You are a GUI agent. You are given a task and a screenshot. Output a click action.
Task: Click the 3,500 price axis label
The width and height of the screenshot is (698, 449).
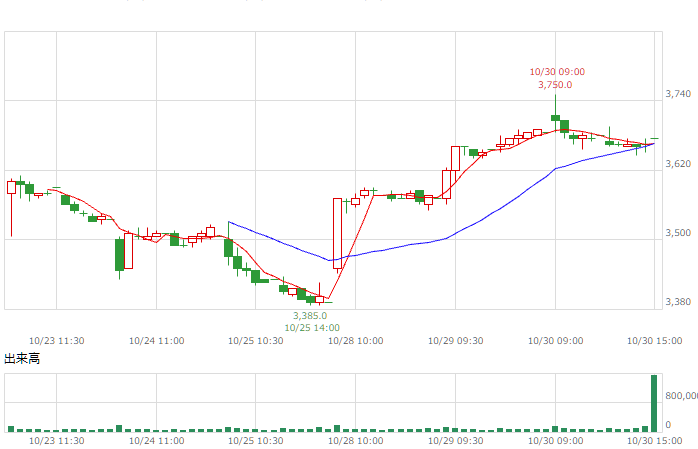coord(678,233)
